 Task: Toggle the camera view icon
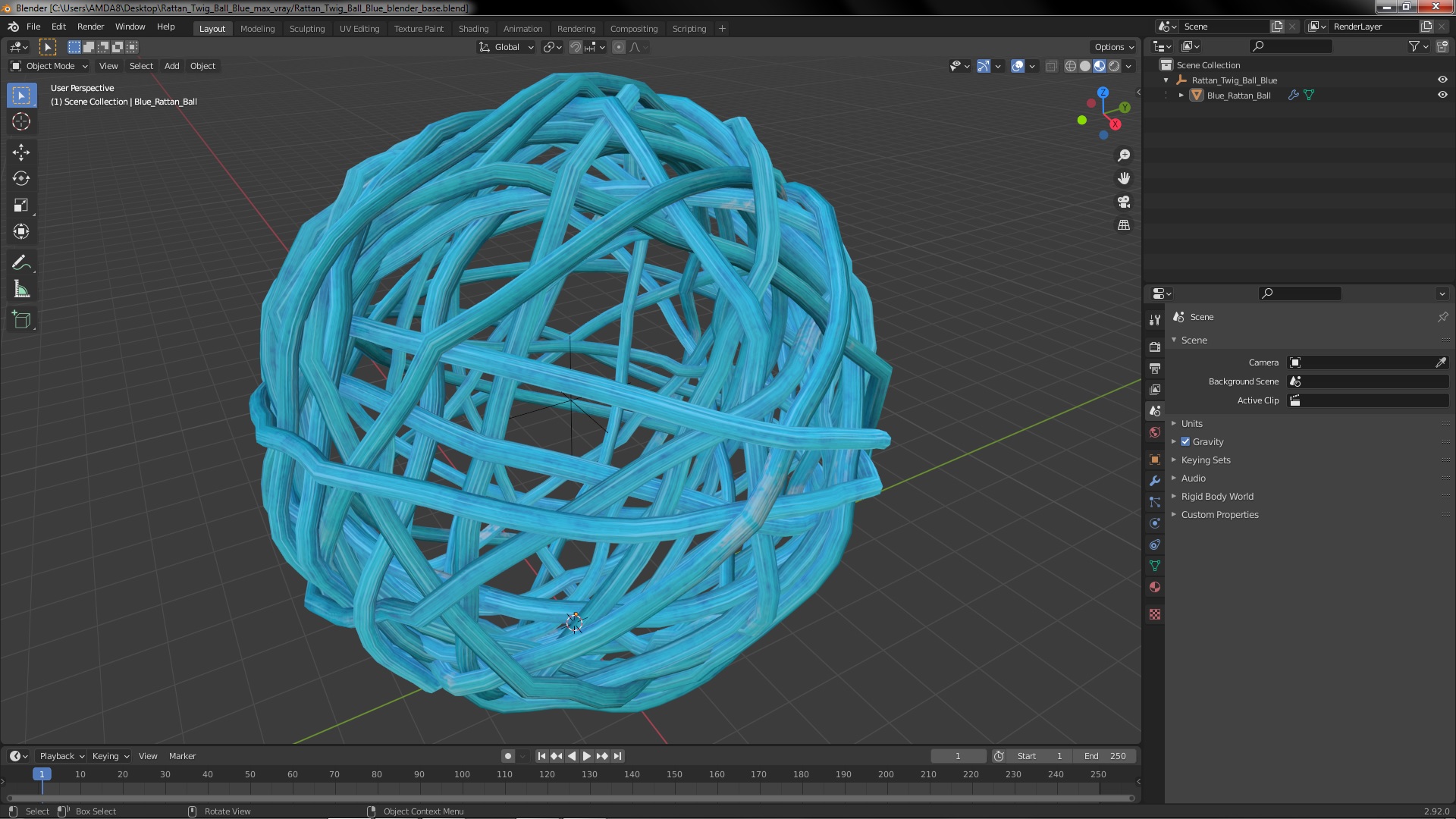click(x=1124, y=202)
